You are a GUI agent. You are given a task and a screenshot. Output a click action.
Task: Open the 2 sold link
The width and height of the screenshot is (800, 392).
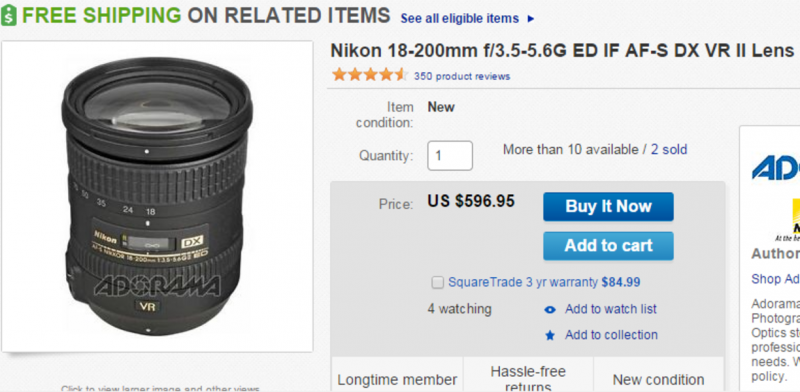669,150
